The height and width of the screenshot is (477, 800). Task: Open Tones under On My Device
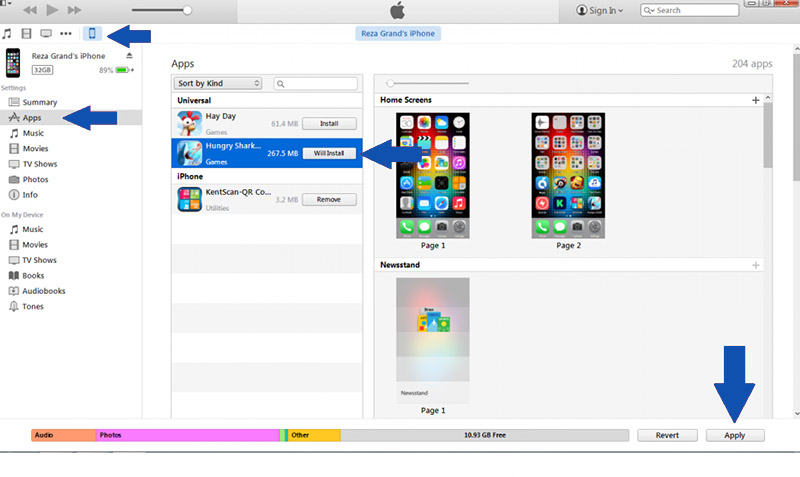click(32, 306)
